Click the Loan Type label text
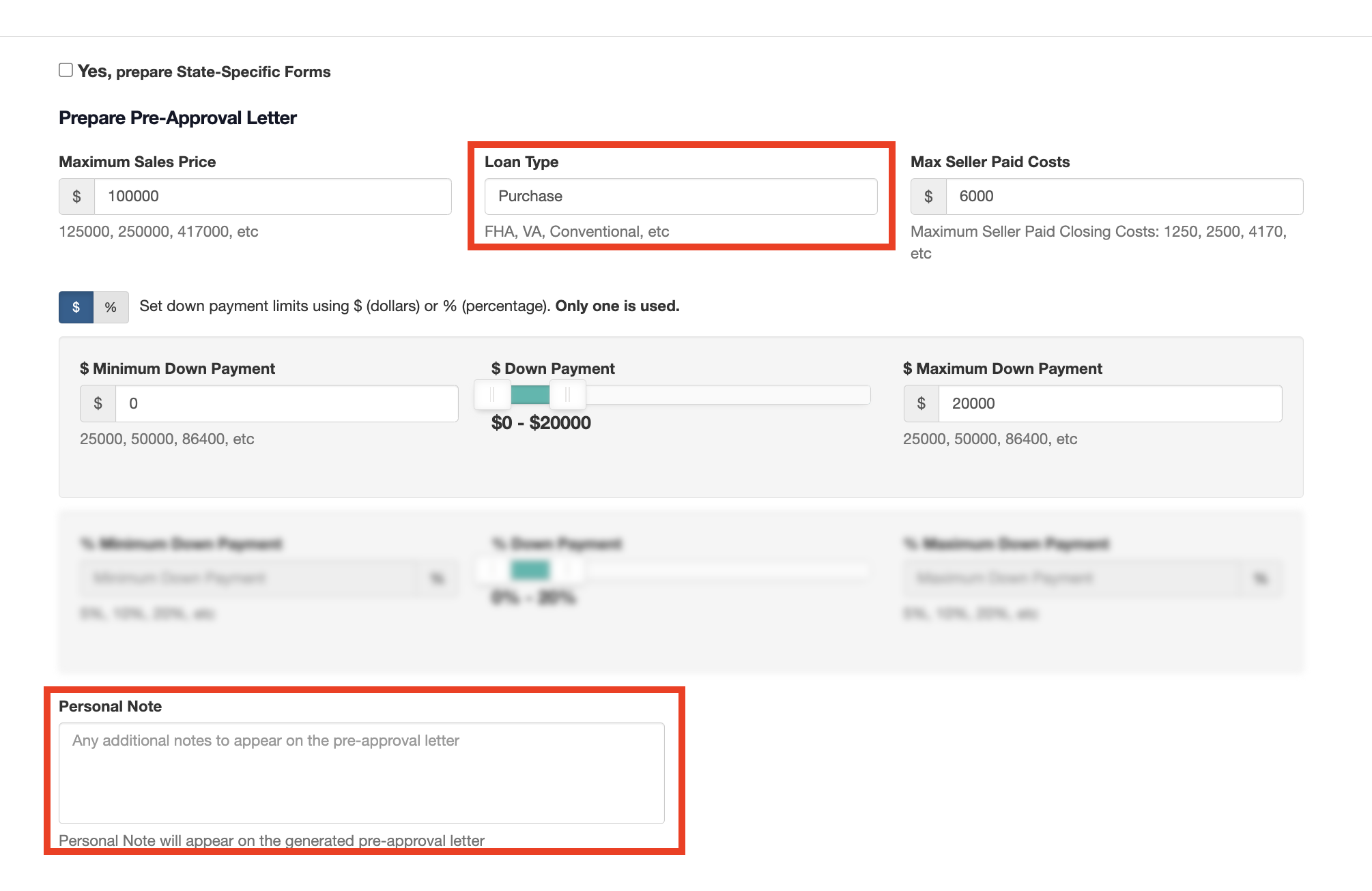The width and height of the screenshot is (1372, 891). (521, 162)
